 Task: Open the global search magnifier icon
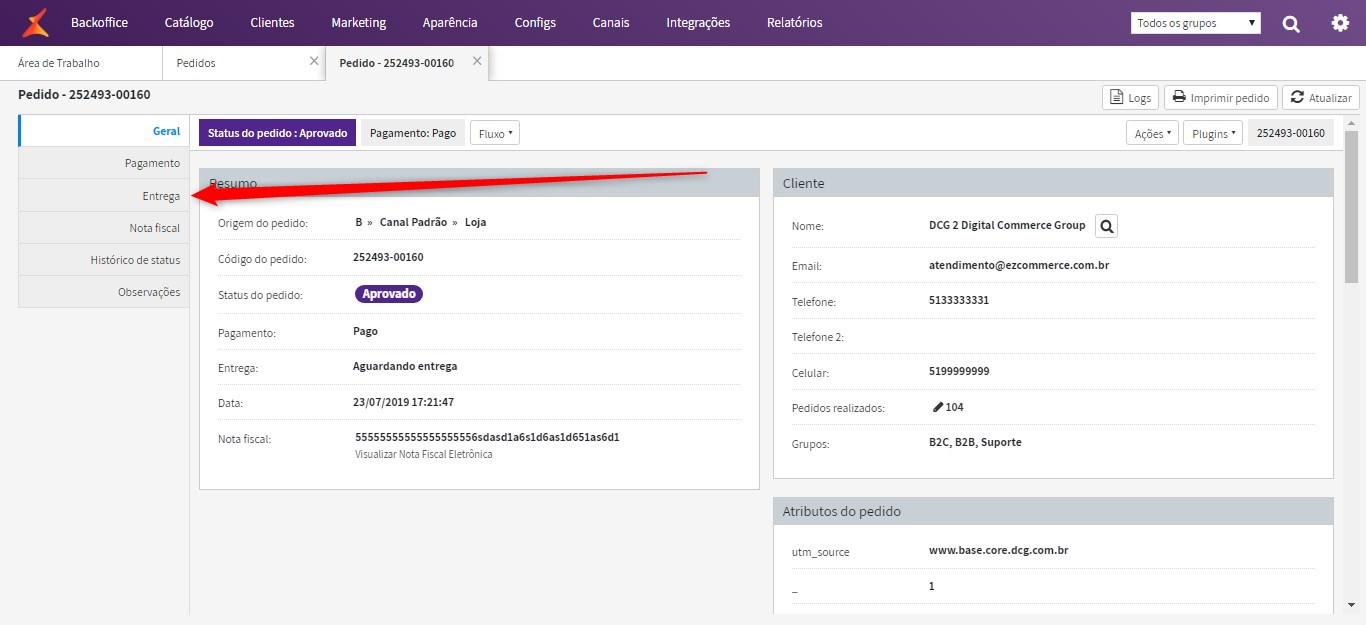[x=1291, y=23]
